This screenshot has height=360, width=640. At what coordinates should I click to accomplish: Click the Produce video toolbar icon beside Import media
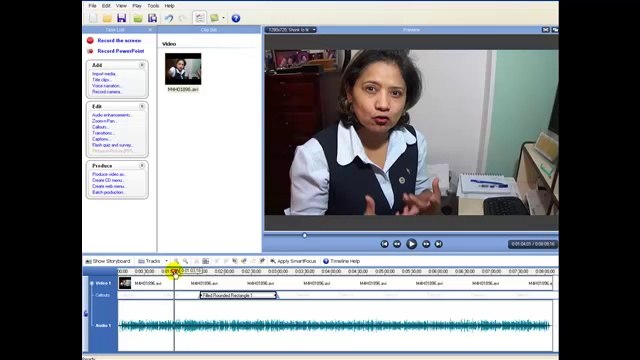coord(153,18)
